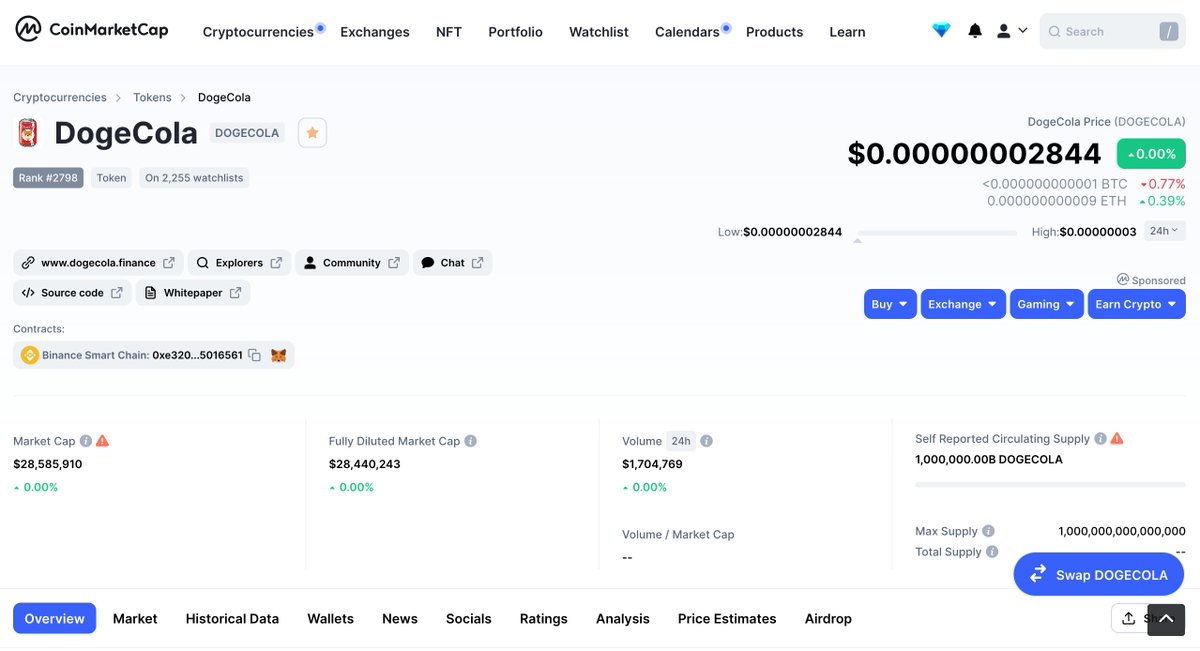Image resolution: width=1200 pixels, height=651 pixels.
Task: Click Fully Diluted Market Cap info icon
Action: coord(470,441)
